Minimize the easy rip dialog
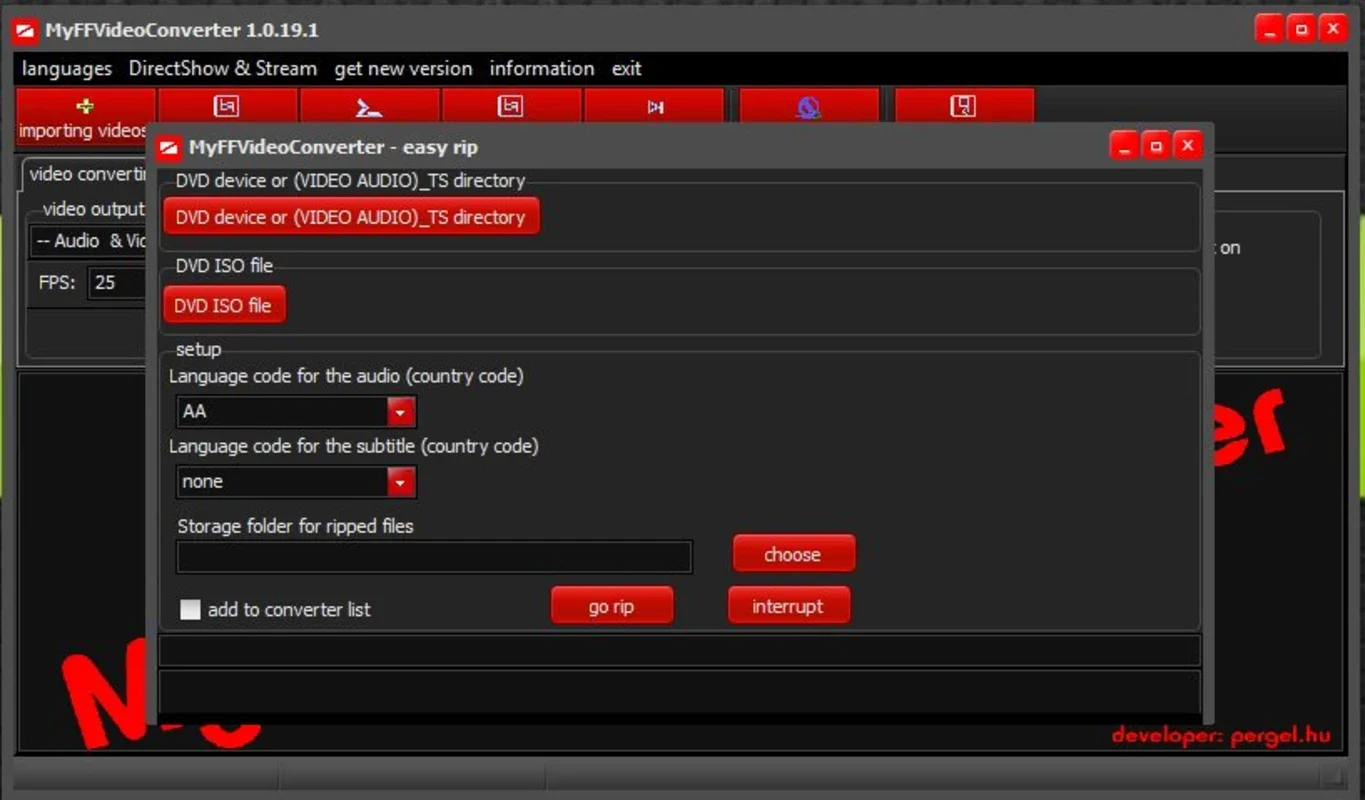 tap(1124, 147)
